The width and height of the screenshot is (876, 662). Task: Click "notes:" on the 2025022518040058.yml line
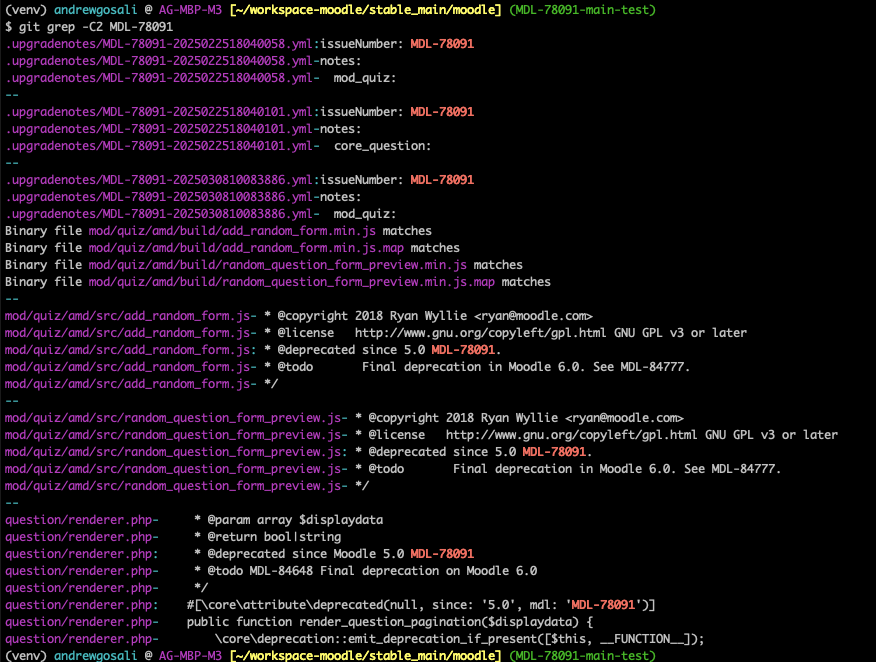340,60
